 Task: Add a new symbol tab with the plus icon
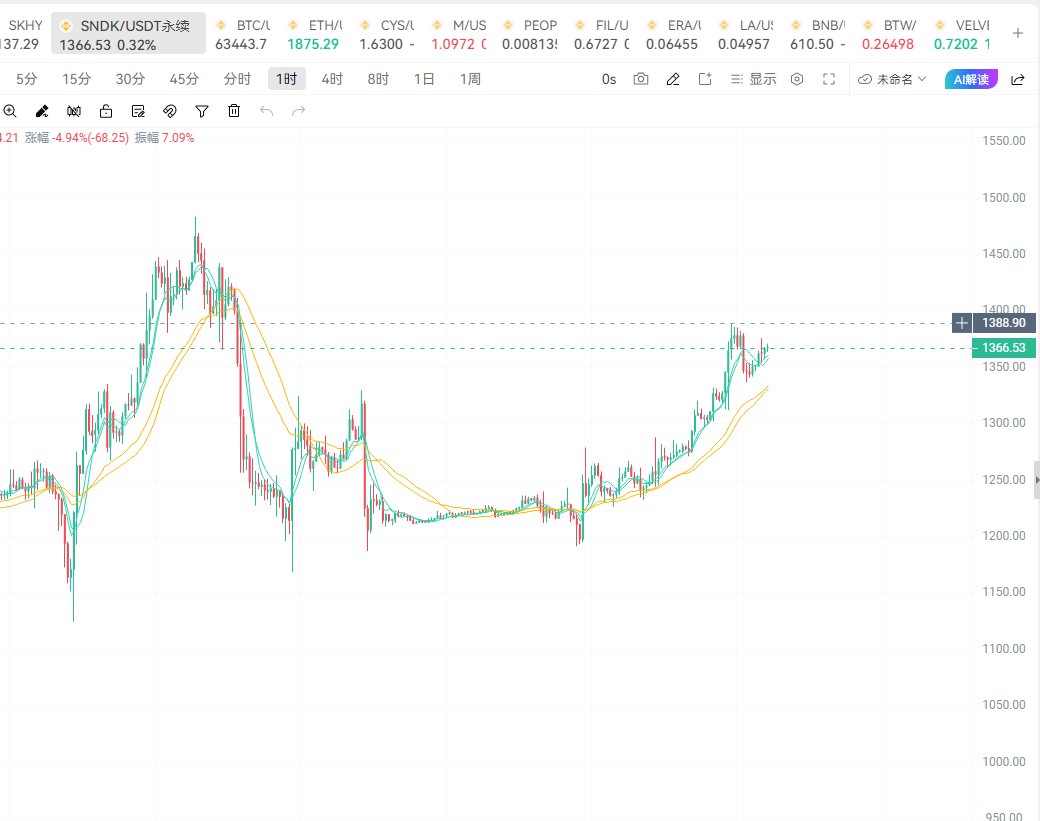click(x=1017, y=33)
